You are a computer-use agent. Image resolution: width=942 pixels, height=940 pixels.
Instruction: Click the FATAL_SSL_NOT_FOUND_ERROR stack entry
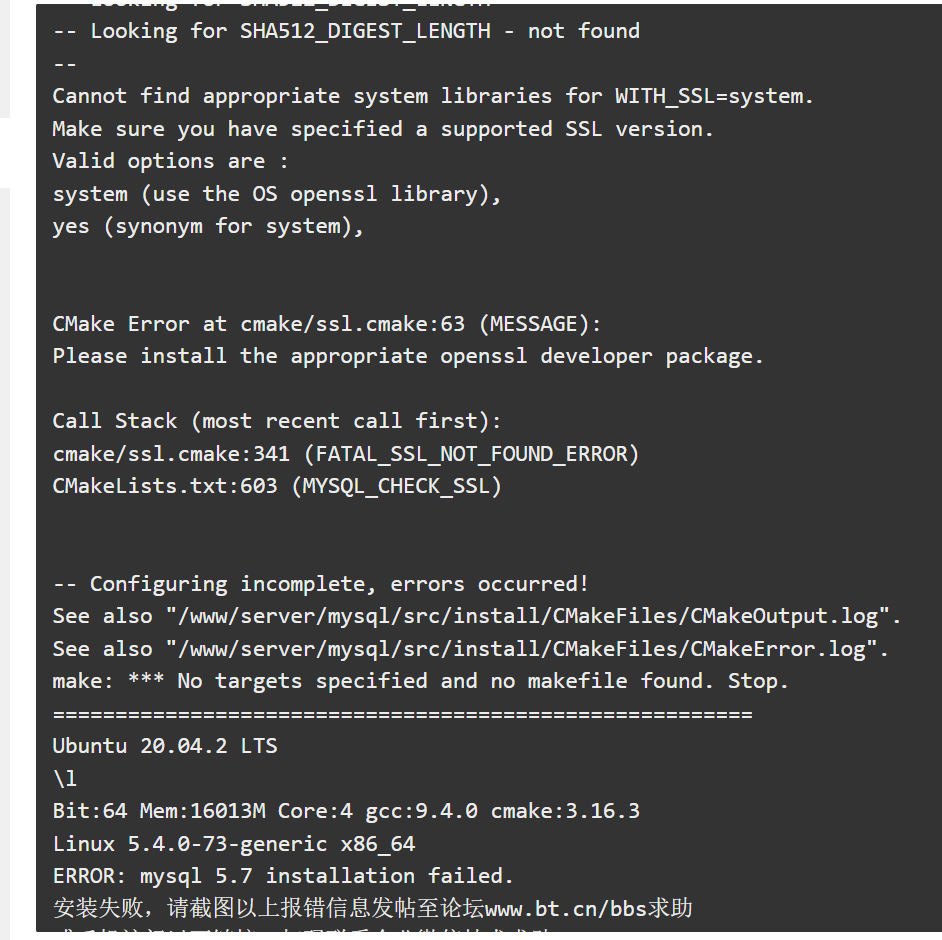coord(345,454)
